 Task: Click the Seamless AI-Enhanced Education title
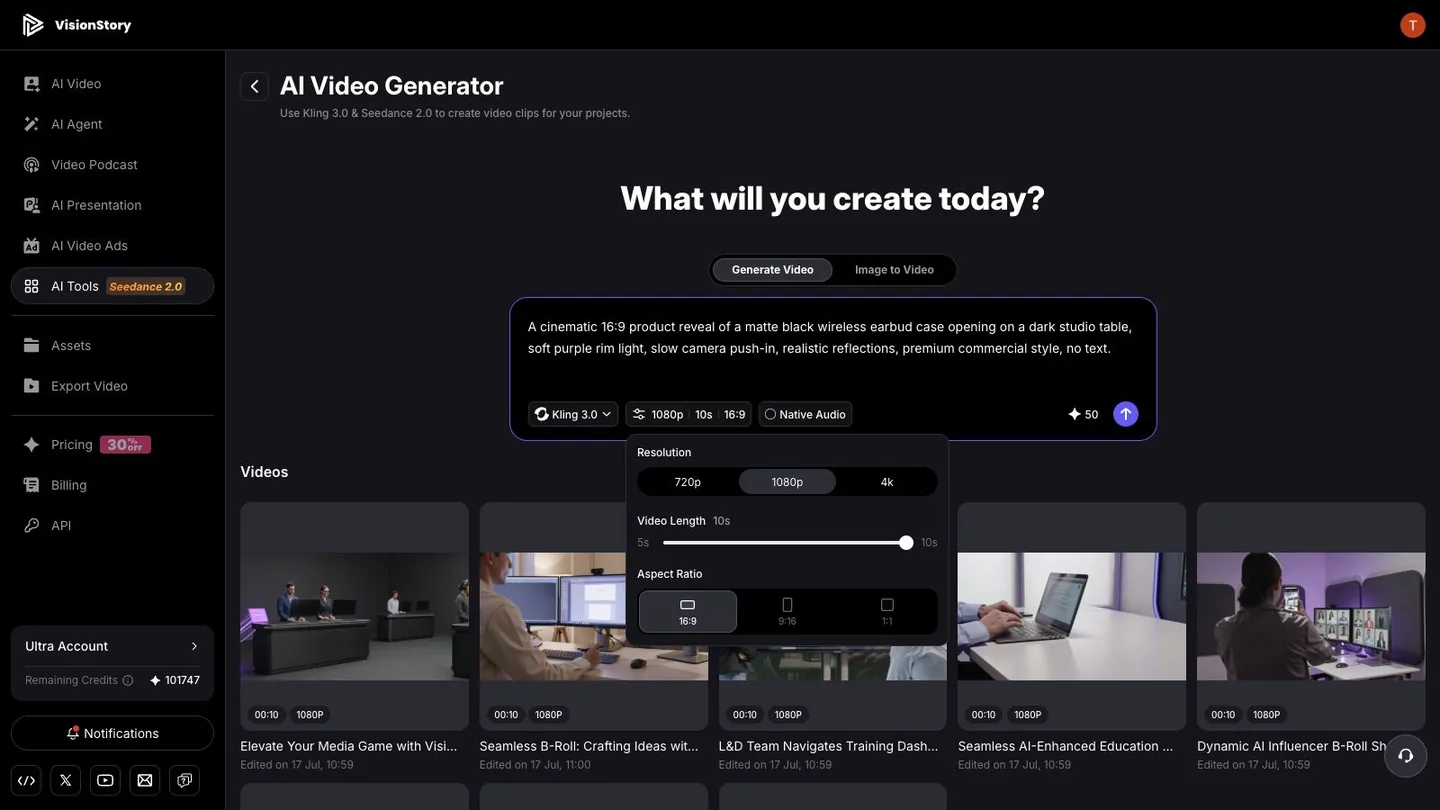point(1066,746)
